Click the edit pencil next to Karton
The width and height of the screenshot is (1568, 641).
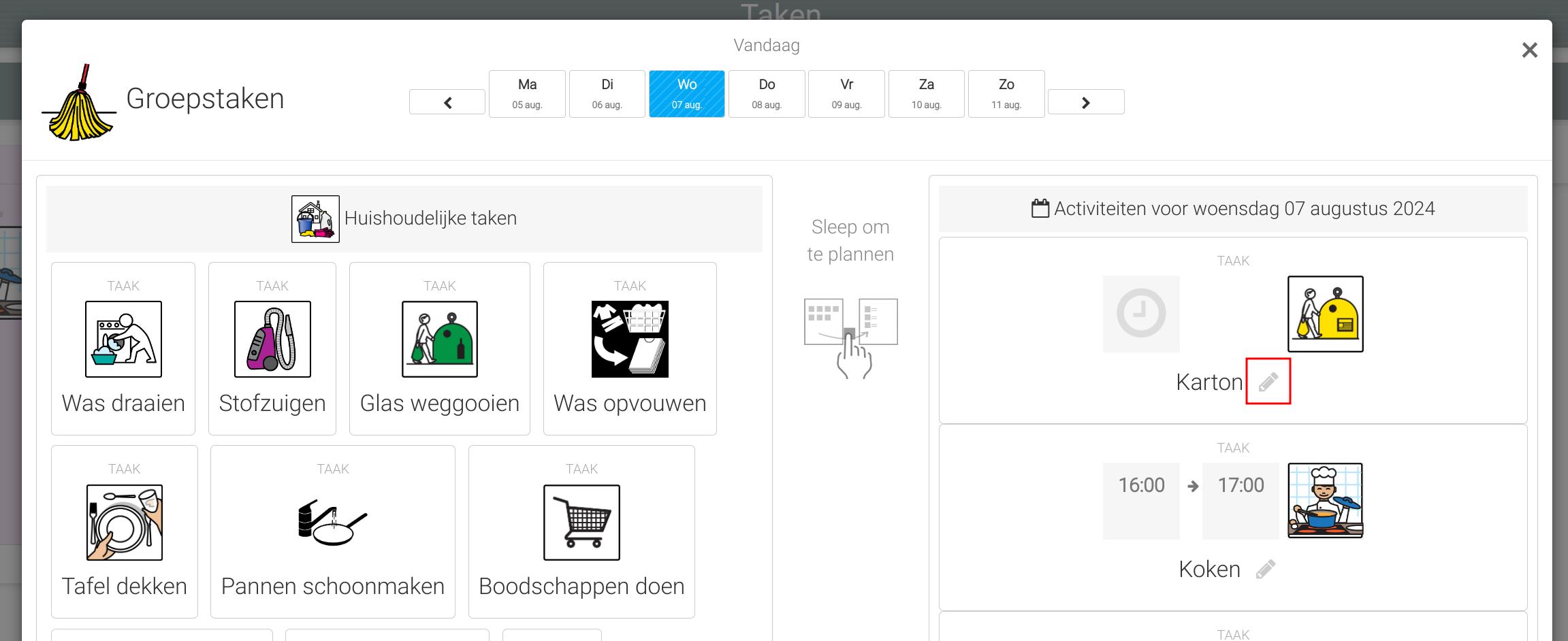click(1268, 382)
